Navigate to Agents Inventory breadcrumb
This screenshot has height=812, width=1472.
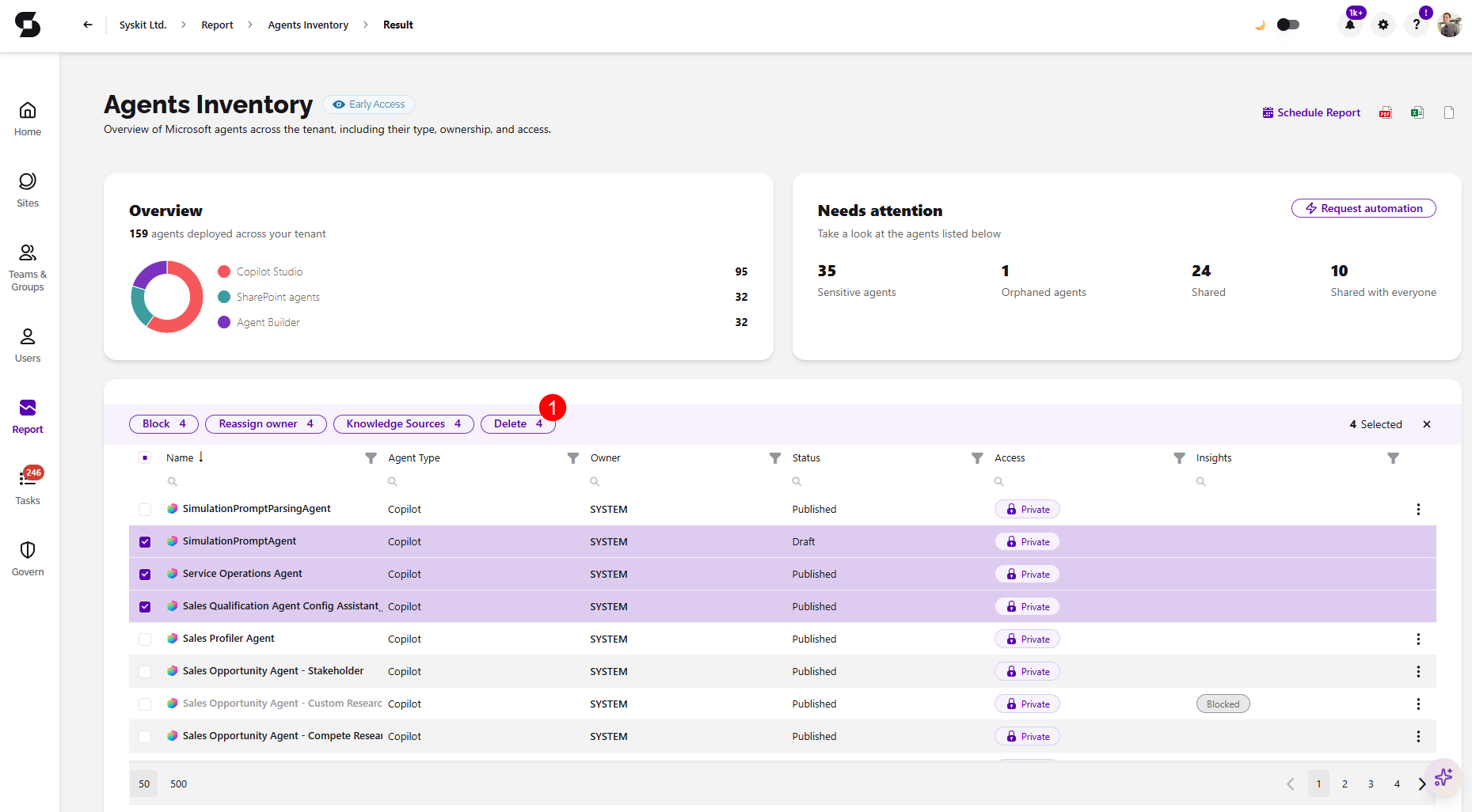pos(308,25)
